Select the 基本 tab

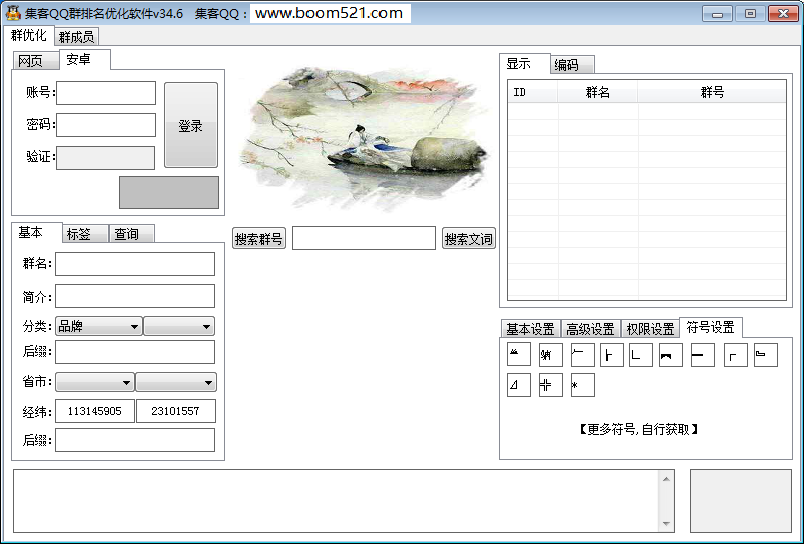click(x=36, y=232)
